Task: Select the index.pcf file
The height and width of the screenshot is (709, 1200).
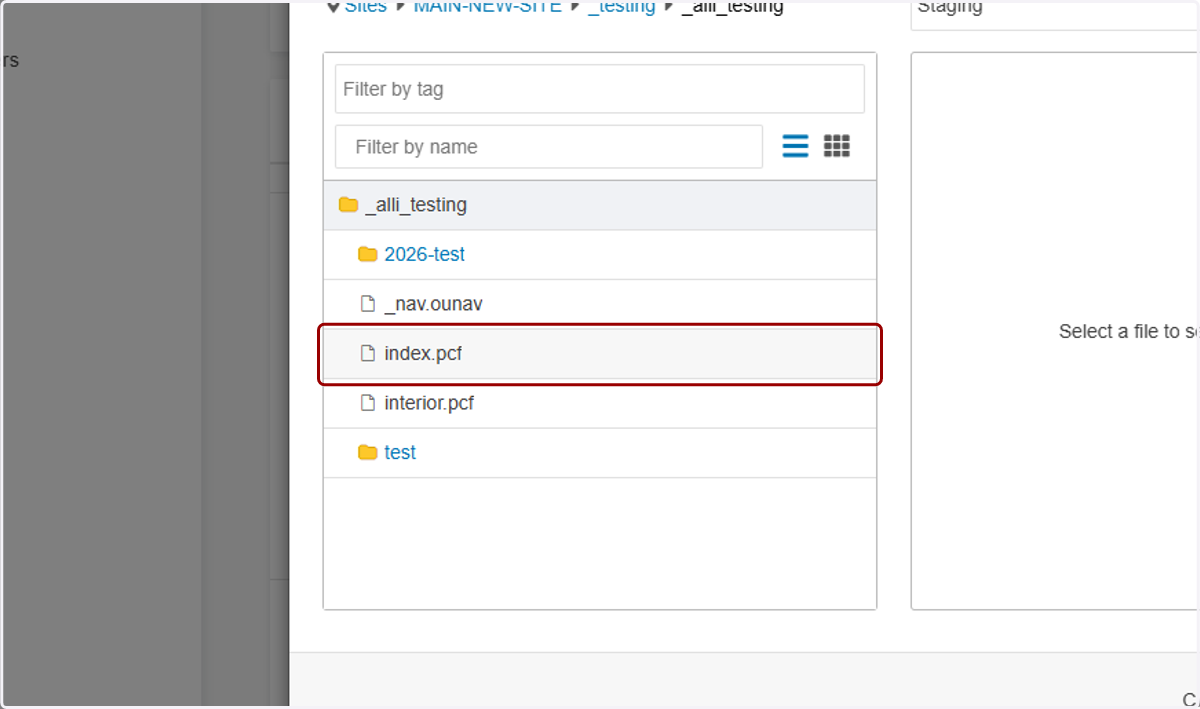Action: click(600, 354)
